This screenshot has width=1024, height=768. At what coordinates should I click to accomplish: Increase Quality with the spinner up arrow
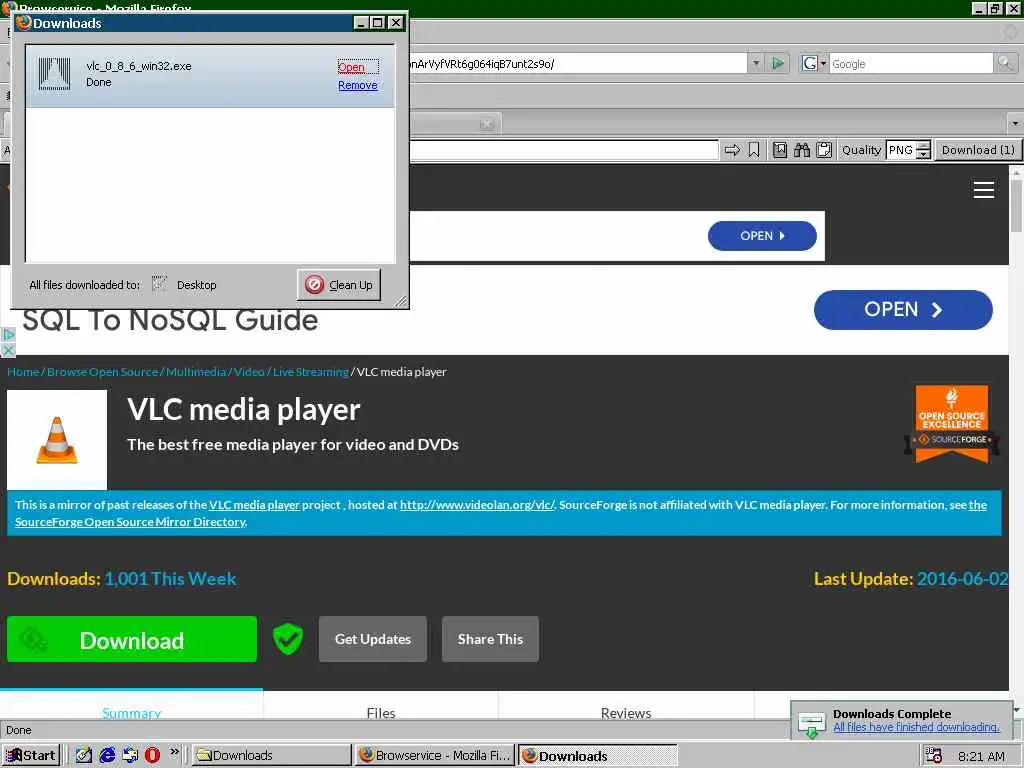tap(923, 145)
